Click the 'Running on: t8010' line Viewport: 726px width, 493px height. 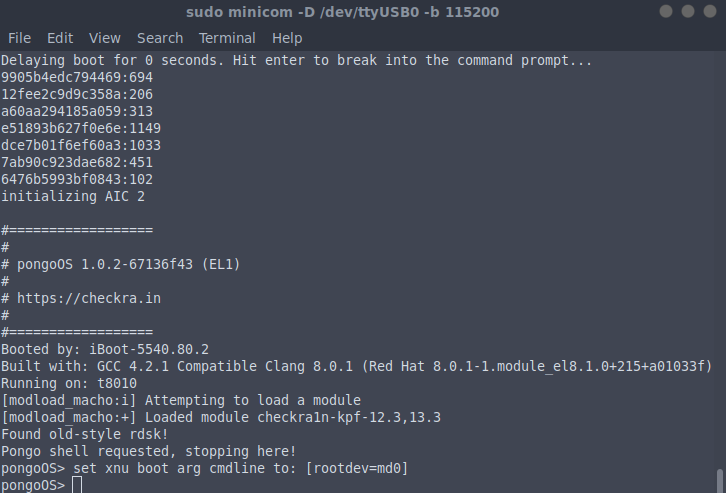pyautogui.click(x=69, y=383)
